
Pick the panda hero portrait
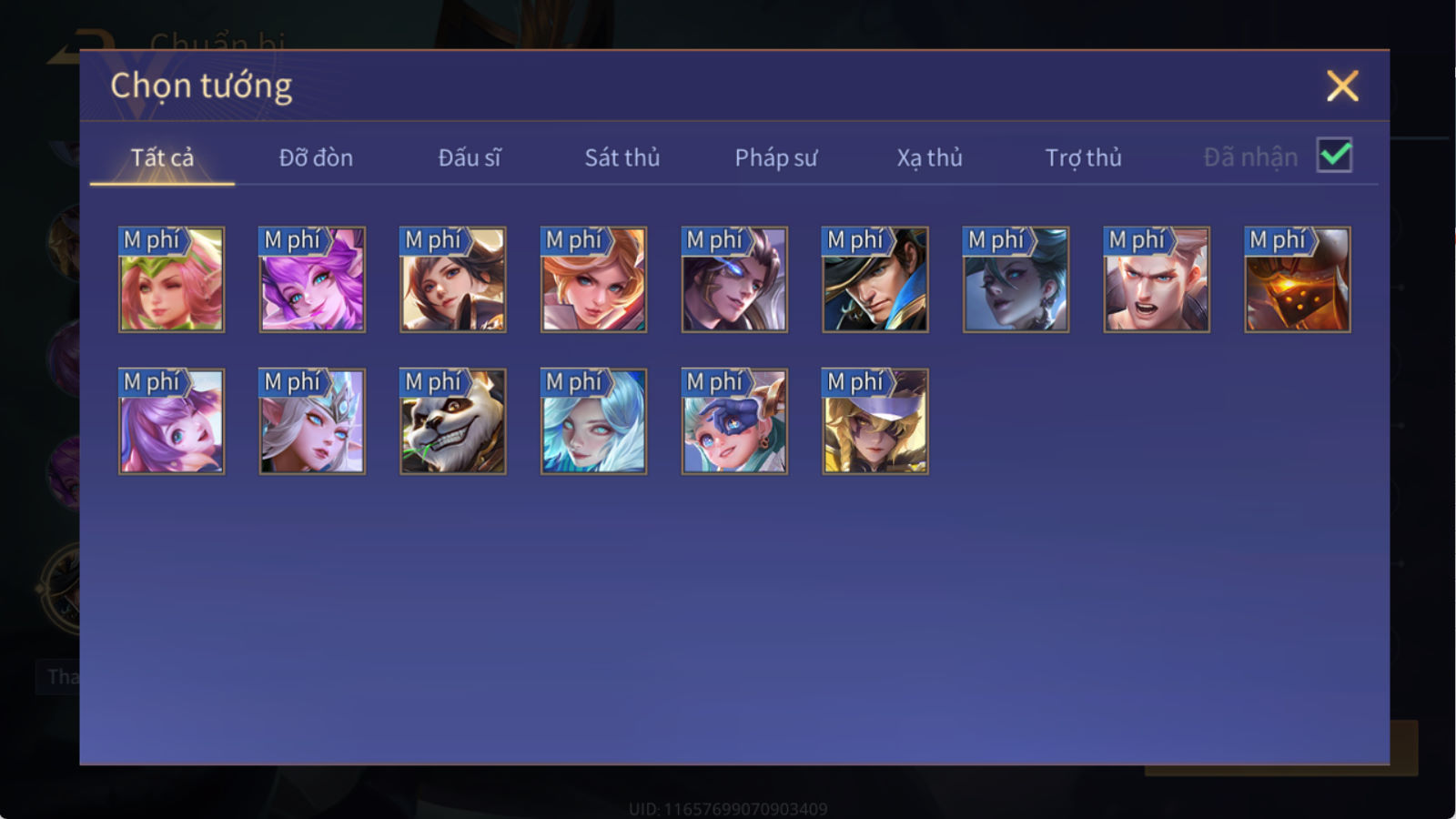coord(452,421)
